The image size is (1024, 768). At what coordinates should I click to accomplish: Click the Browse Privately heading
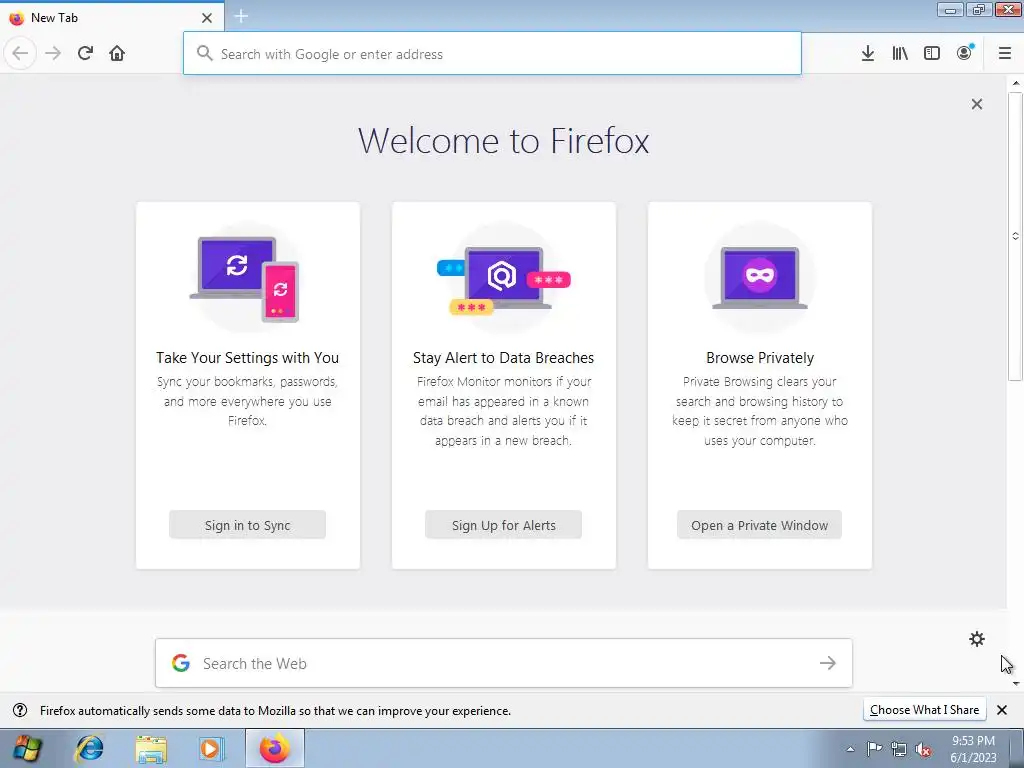pyautogui.click(x=760, y=358)
